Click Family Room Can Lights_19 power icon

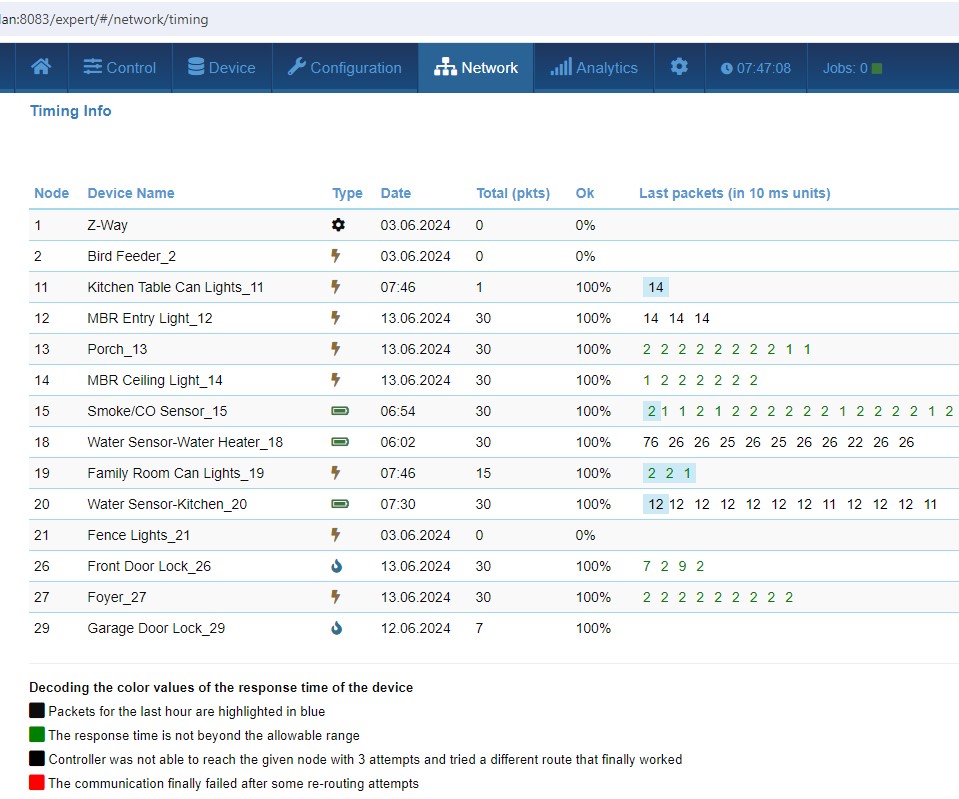[x=335, y=472]
